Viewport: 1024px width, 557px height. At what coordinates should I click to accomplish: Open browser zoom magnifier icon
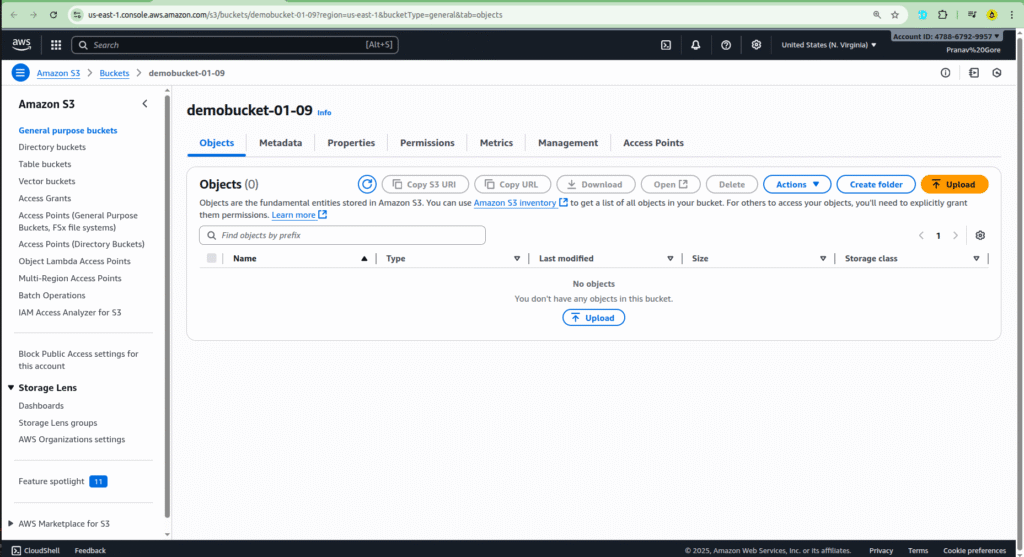tap(876, 14)
